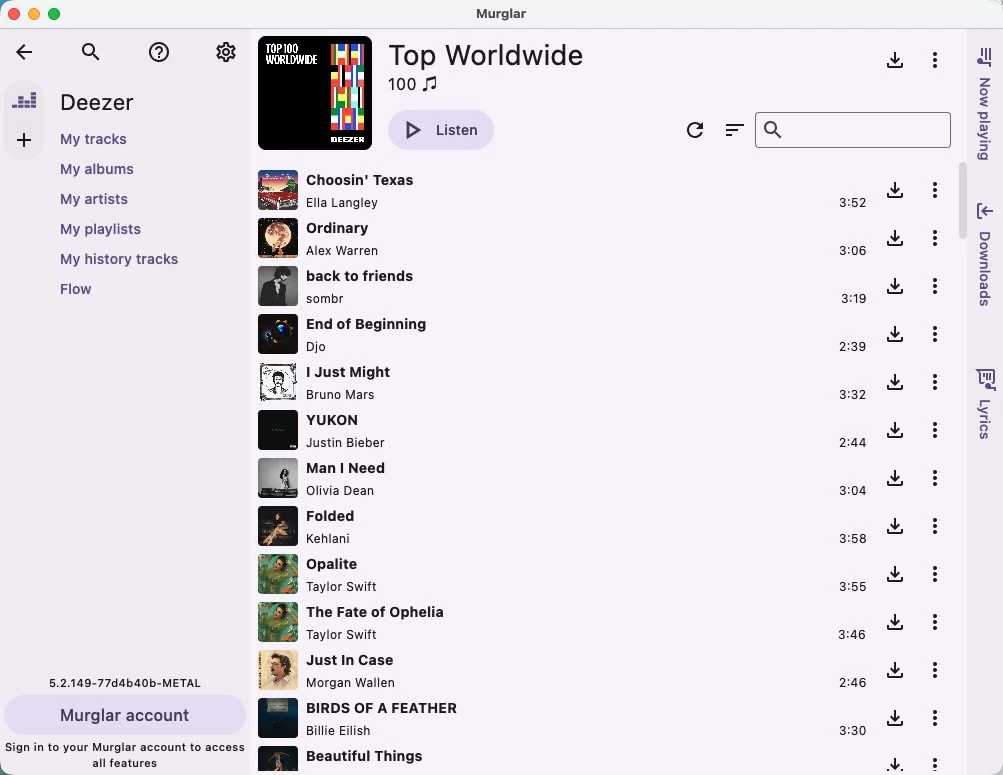Screen dimensions: 1003x775
Task: Go to My playlists in the sidebar
Action: (100, 229)
